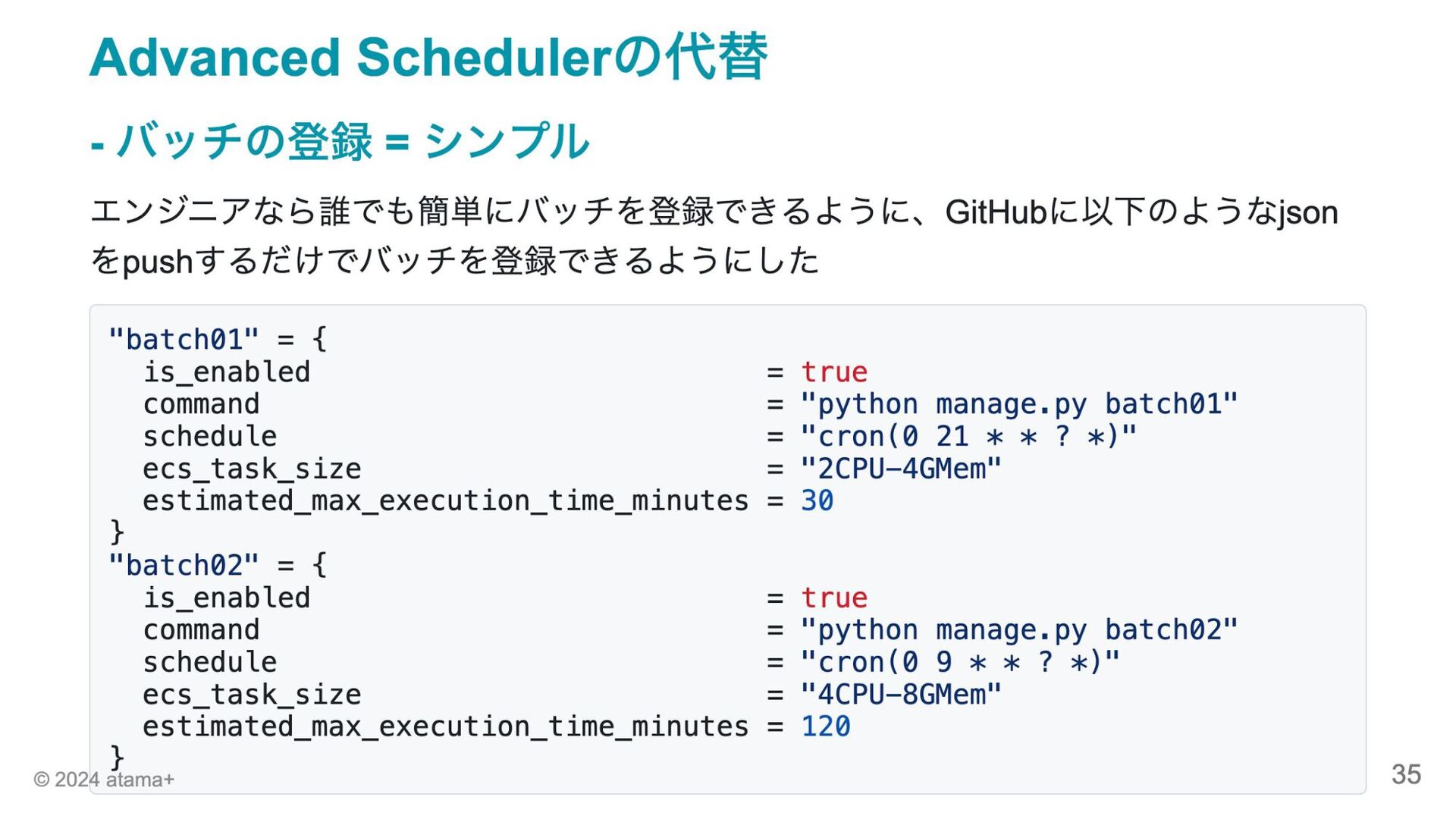Viewport: 1456px width, 819px height.
Task: Click the slide title Advanced Schedulerの代替
Action: (428, 57)
